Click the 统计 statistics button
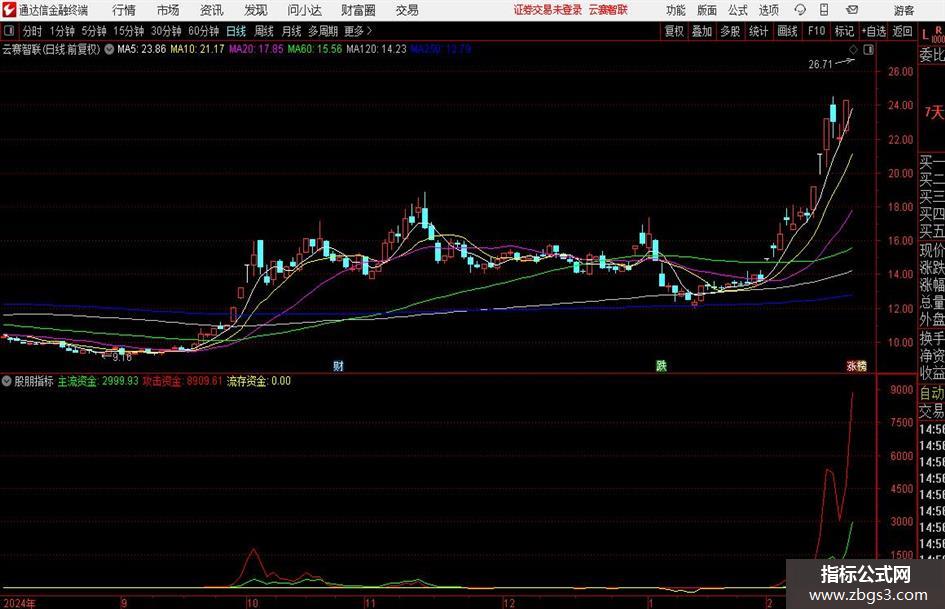The image size is (945, 609). [x=758, y=31]
